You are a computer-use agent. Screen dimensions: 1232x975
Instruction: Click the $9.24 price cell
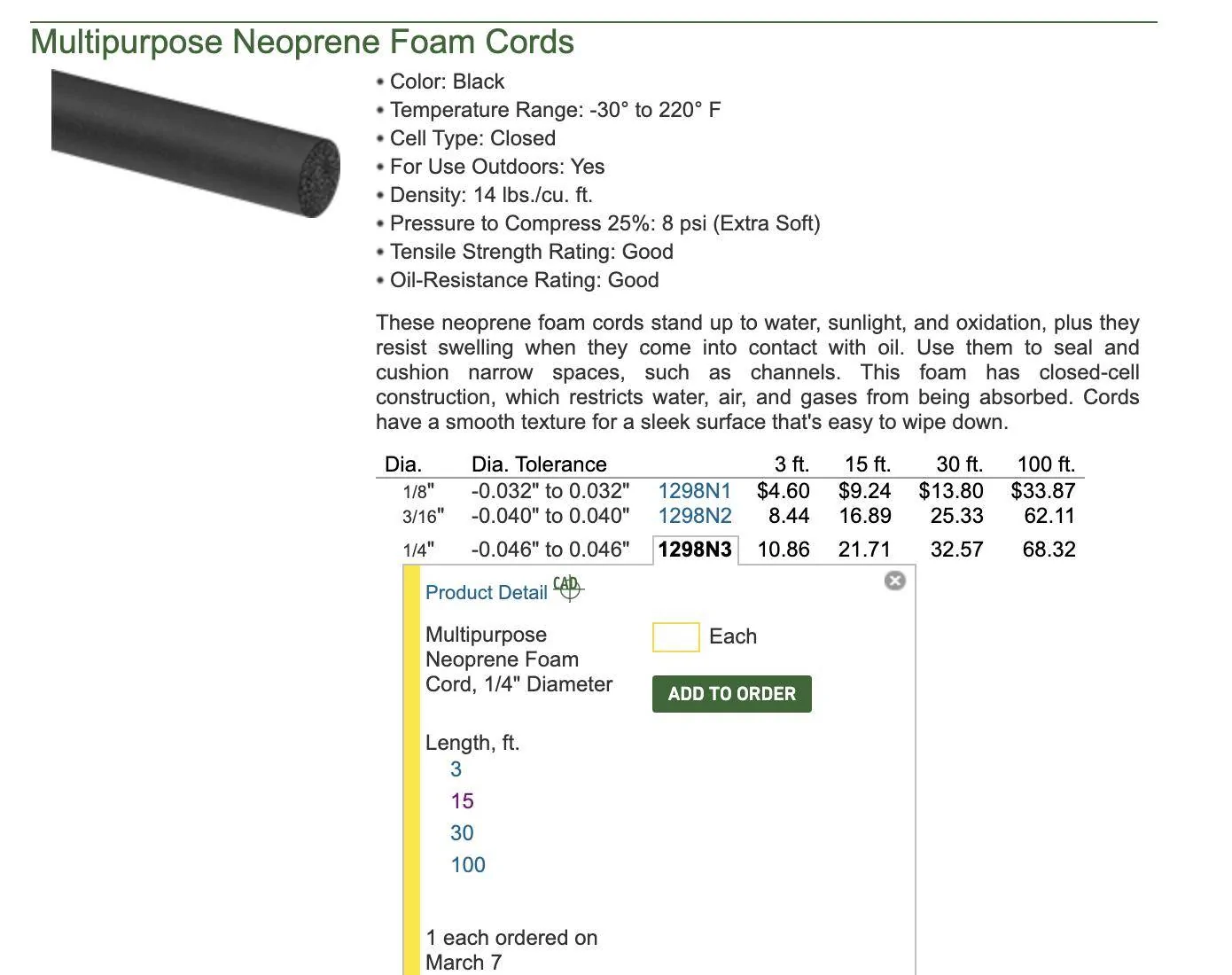point(864,491)
